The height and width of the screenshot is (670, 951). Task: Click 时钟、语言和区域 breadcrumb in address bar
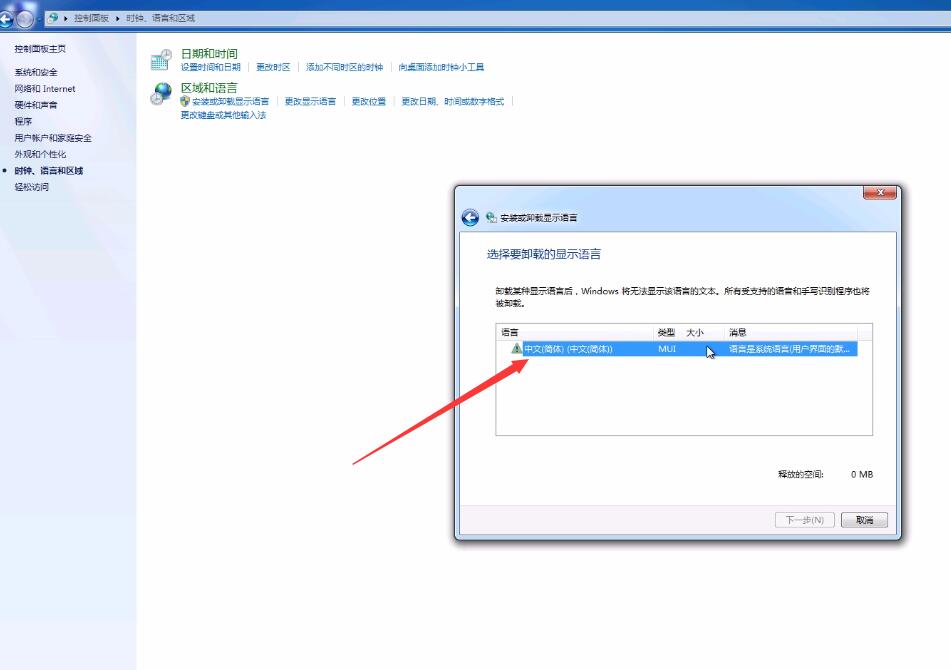point(160,18)
